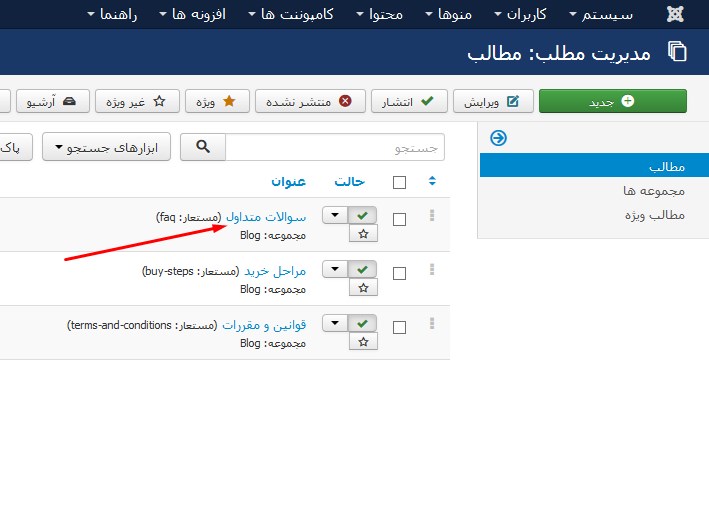Open the article قوانین و مقررات
Screen dimensions: 709x515
264,325
